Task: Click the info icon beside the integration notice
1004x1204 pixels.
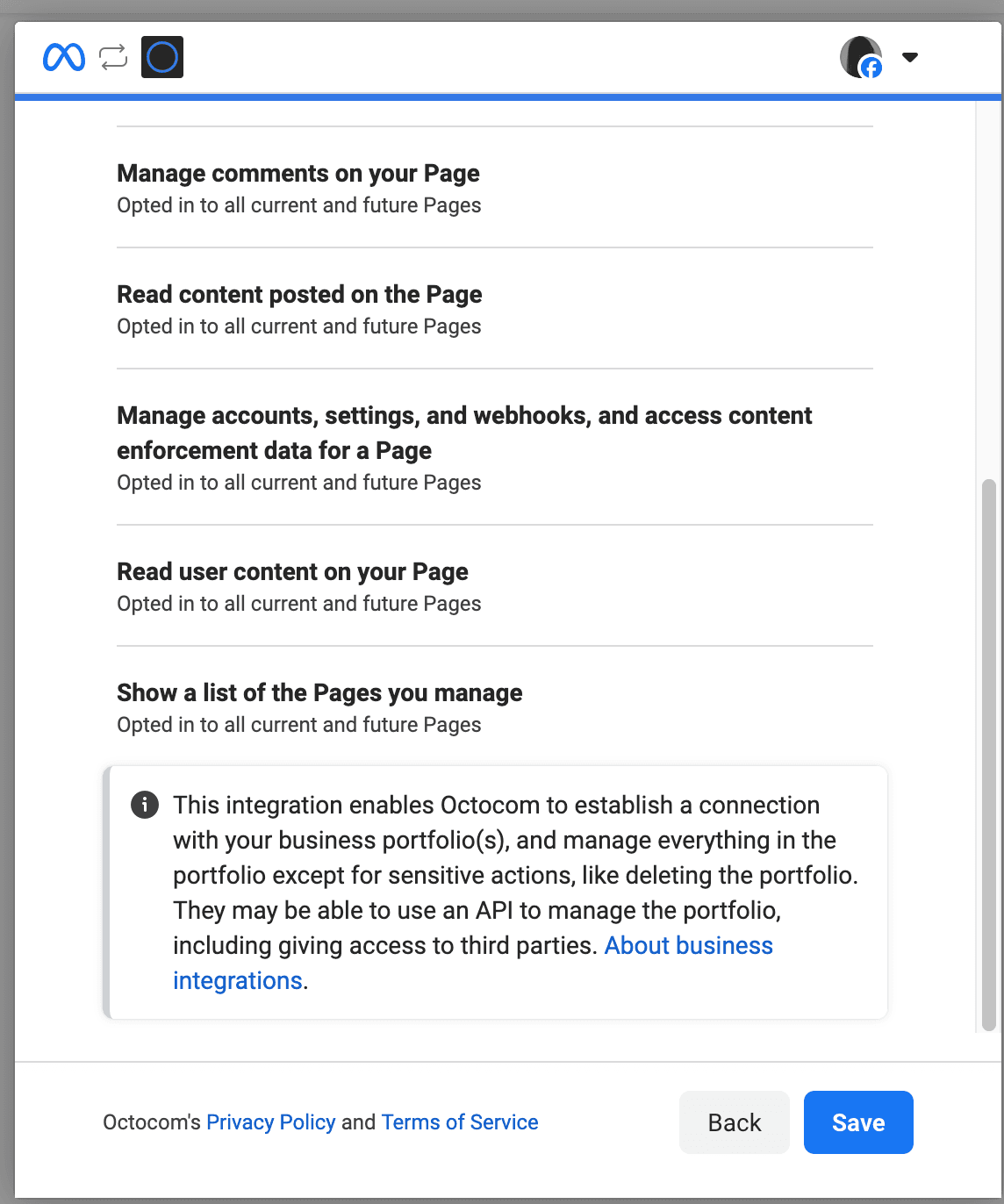Action: 144,804
